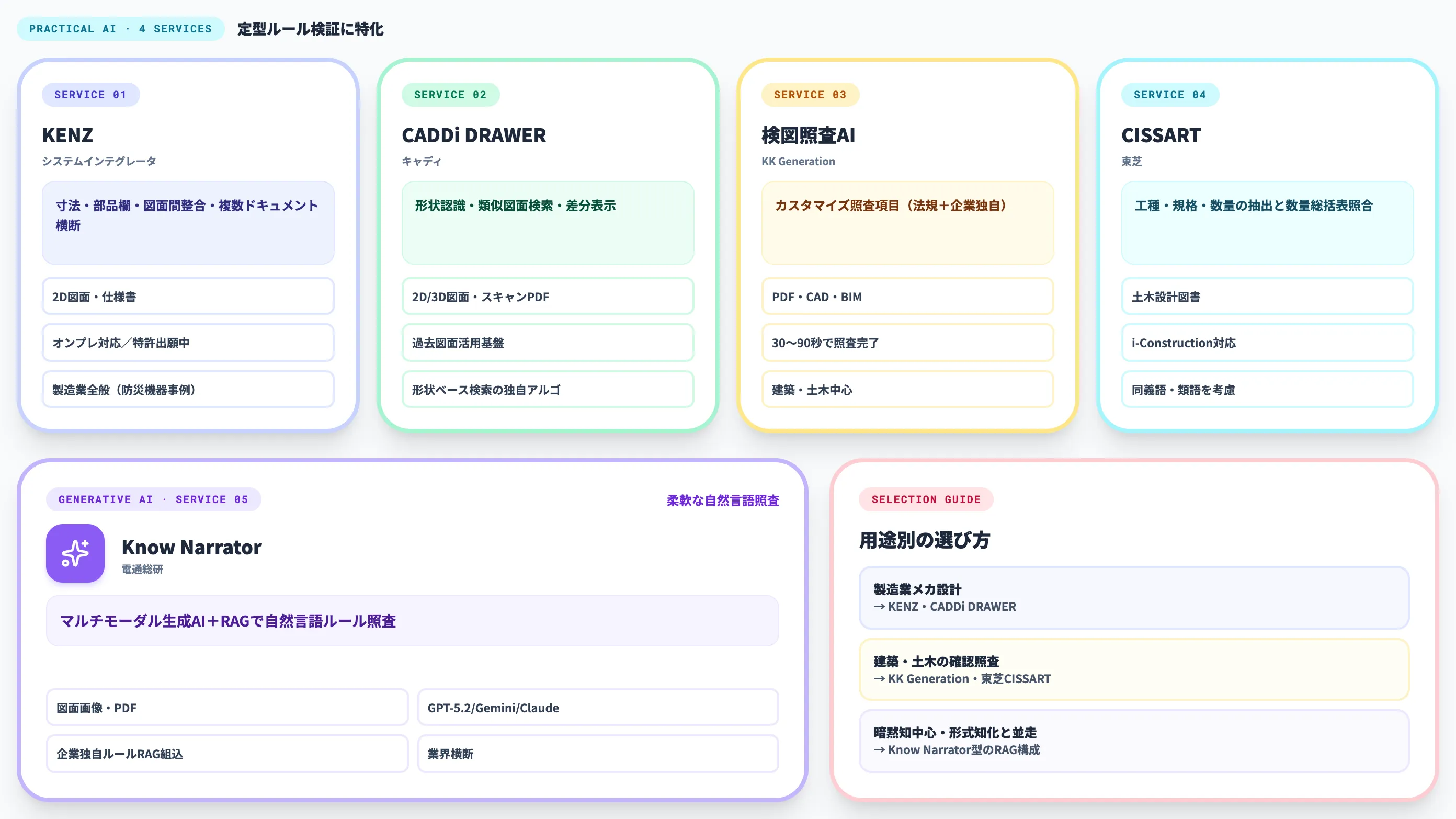Click the 同義語・類語を考慮 row
Viewport: 1456px width, 819px height.
tap(1267, 390)
